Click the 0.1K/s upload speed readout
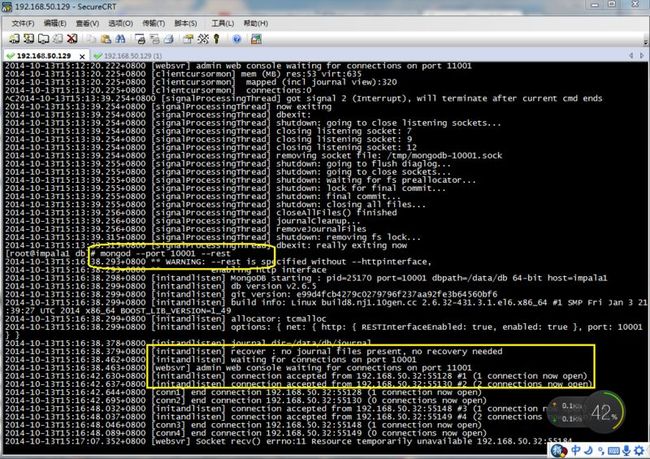 572,406
